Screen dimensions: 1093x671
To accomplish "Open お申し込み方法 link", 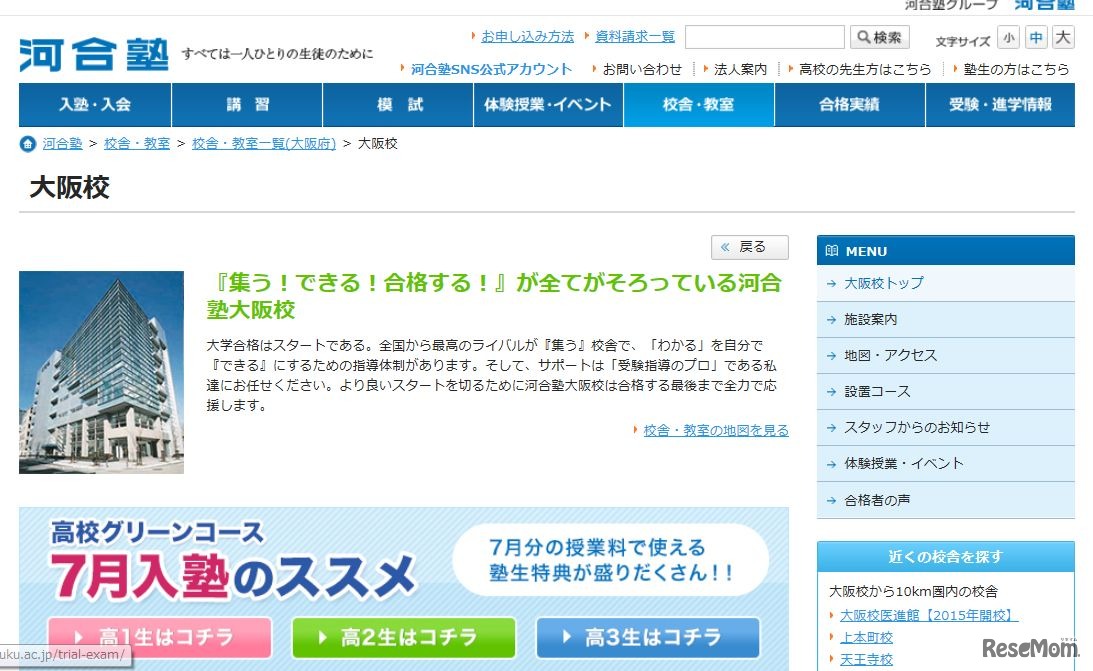I will 528,36.
